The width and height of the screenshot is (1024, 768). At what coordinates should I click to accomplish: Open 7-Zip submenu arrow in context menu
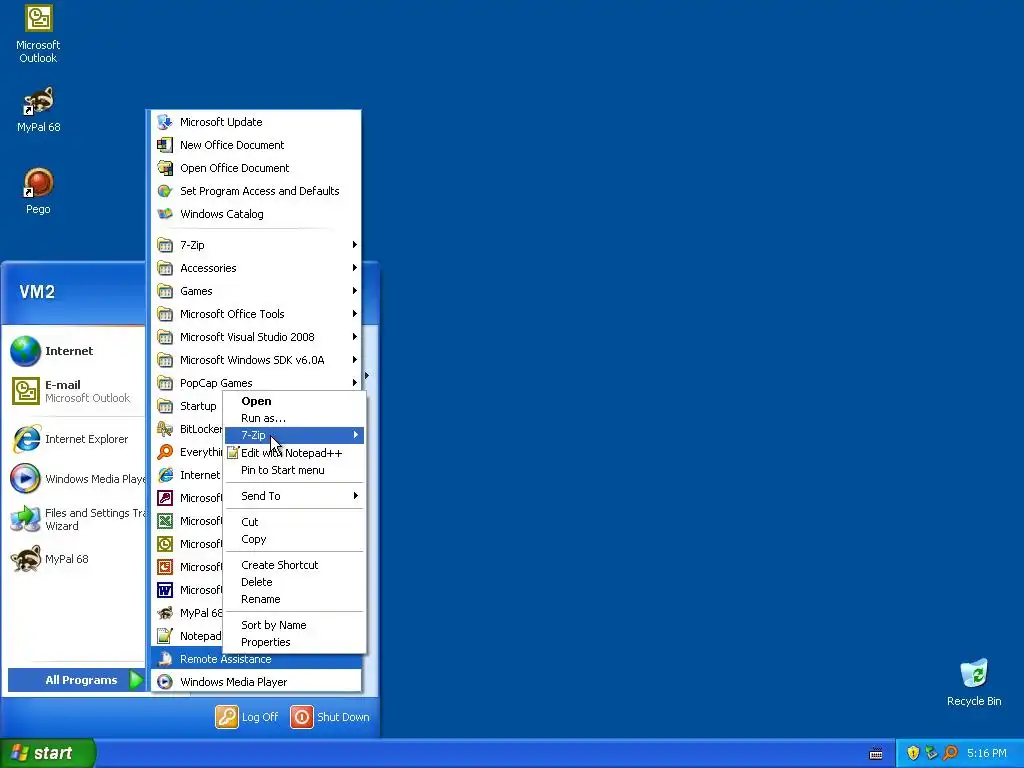(356, 435)
